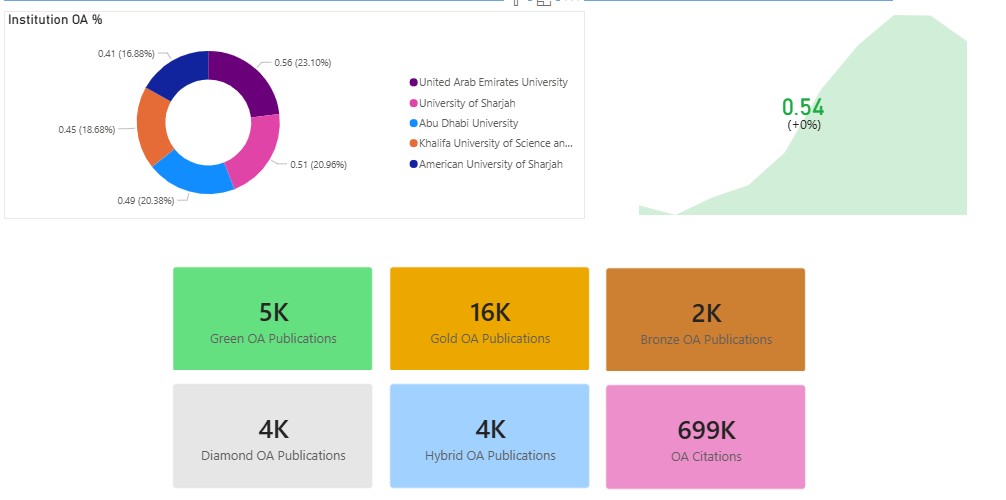Click the Gold OA Publications card

489,319
